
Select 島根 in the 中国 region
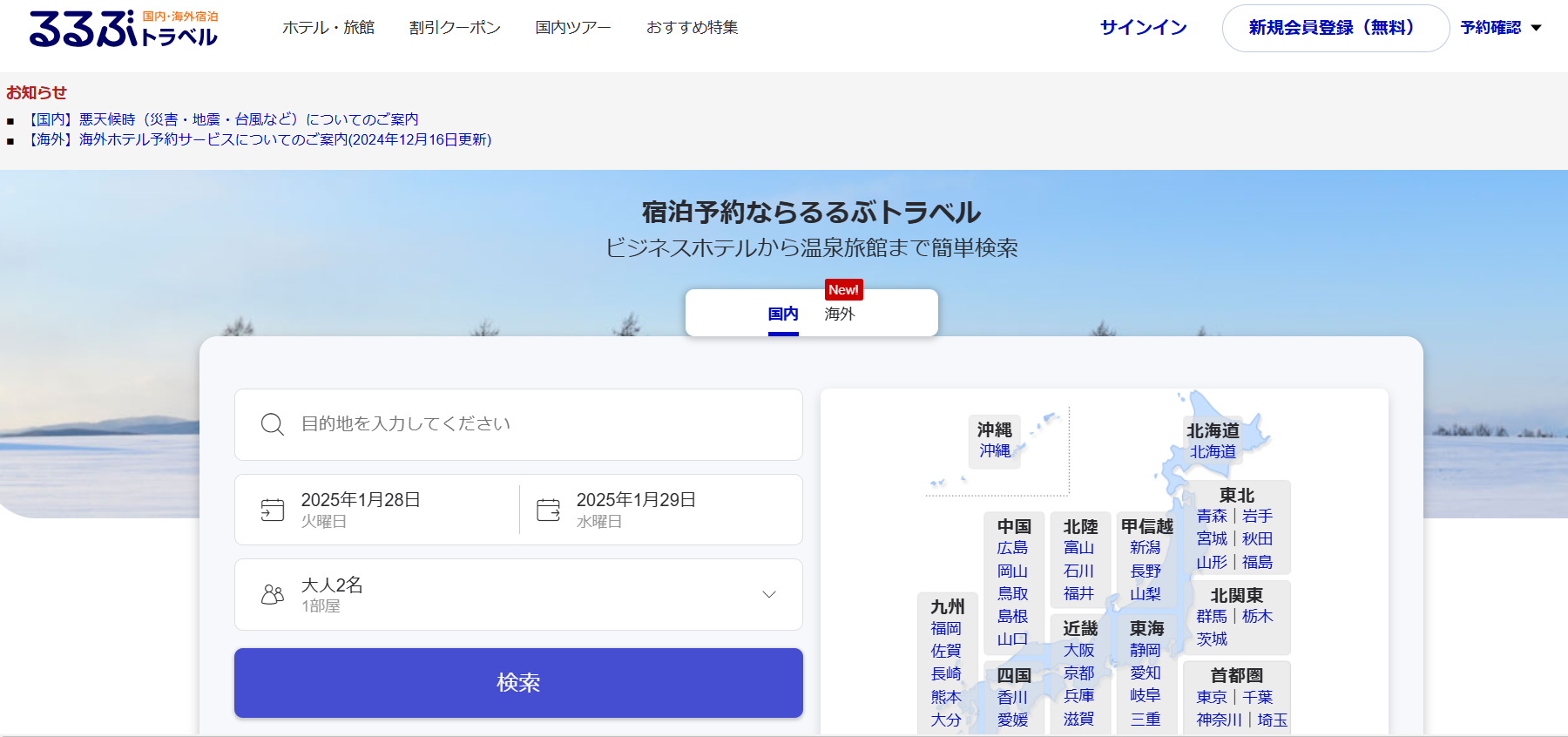coord(1012,617)
